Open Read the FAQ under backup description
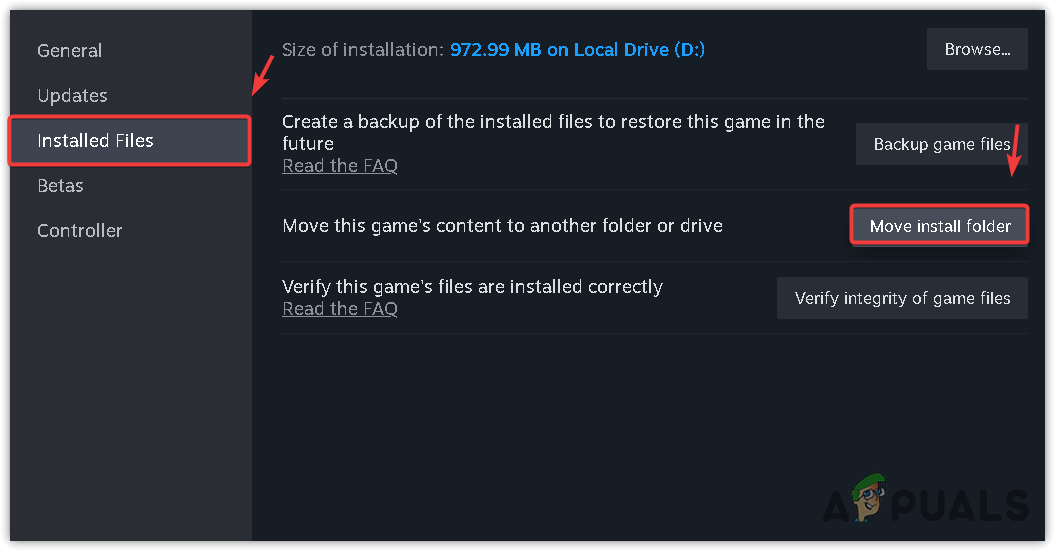This screenshot has height=551, width=1055. click(340, 166)
